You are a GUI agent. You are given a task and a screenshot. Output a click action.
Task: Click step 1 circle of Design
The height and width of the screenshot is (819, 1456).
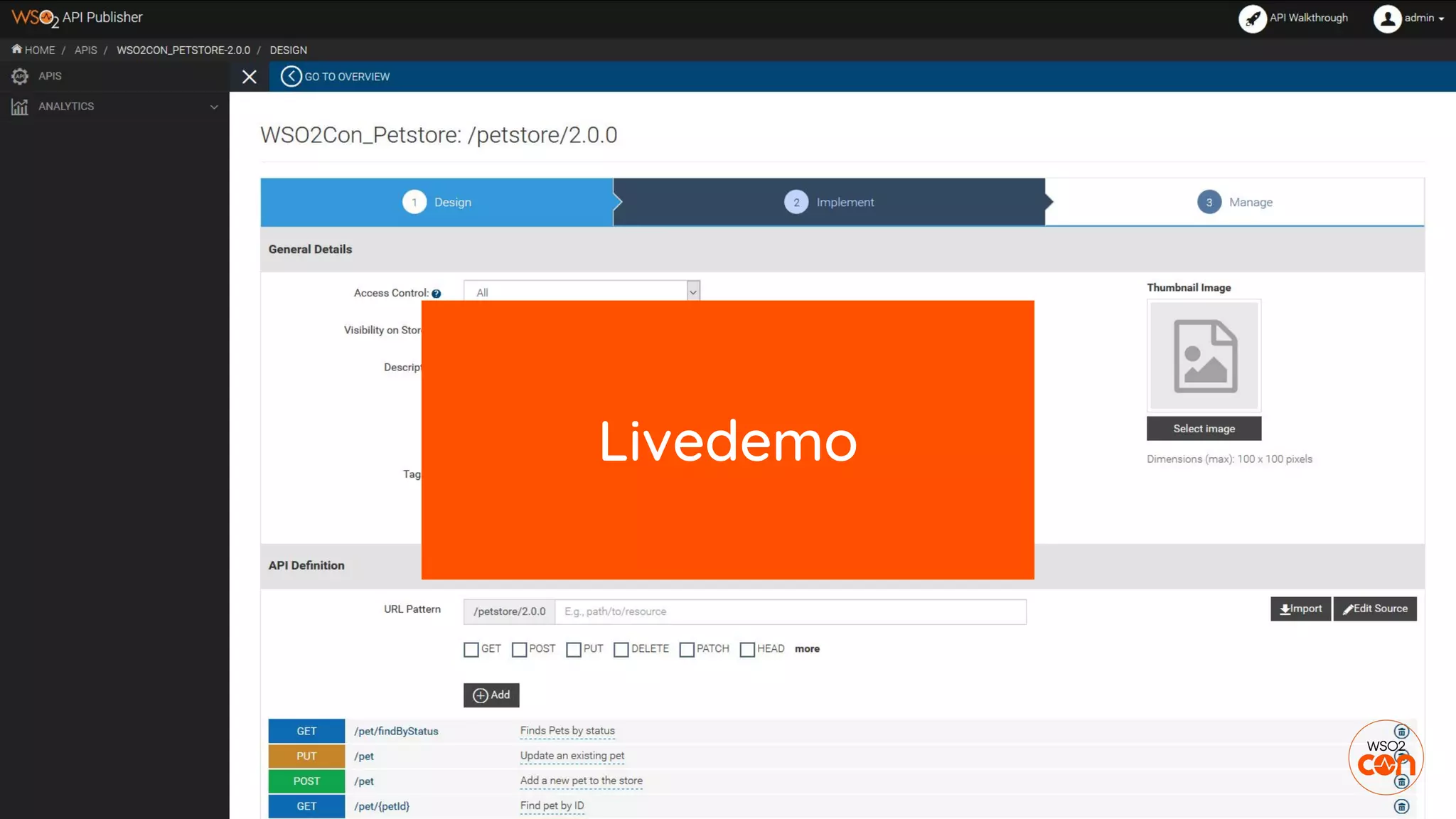[x=414, y=202]
